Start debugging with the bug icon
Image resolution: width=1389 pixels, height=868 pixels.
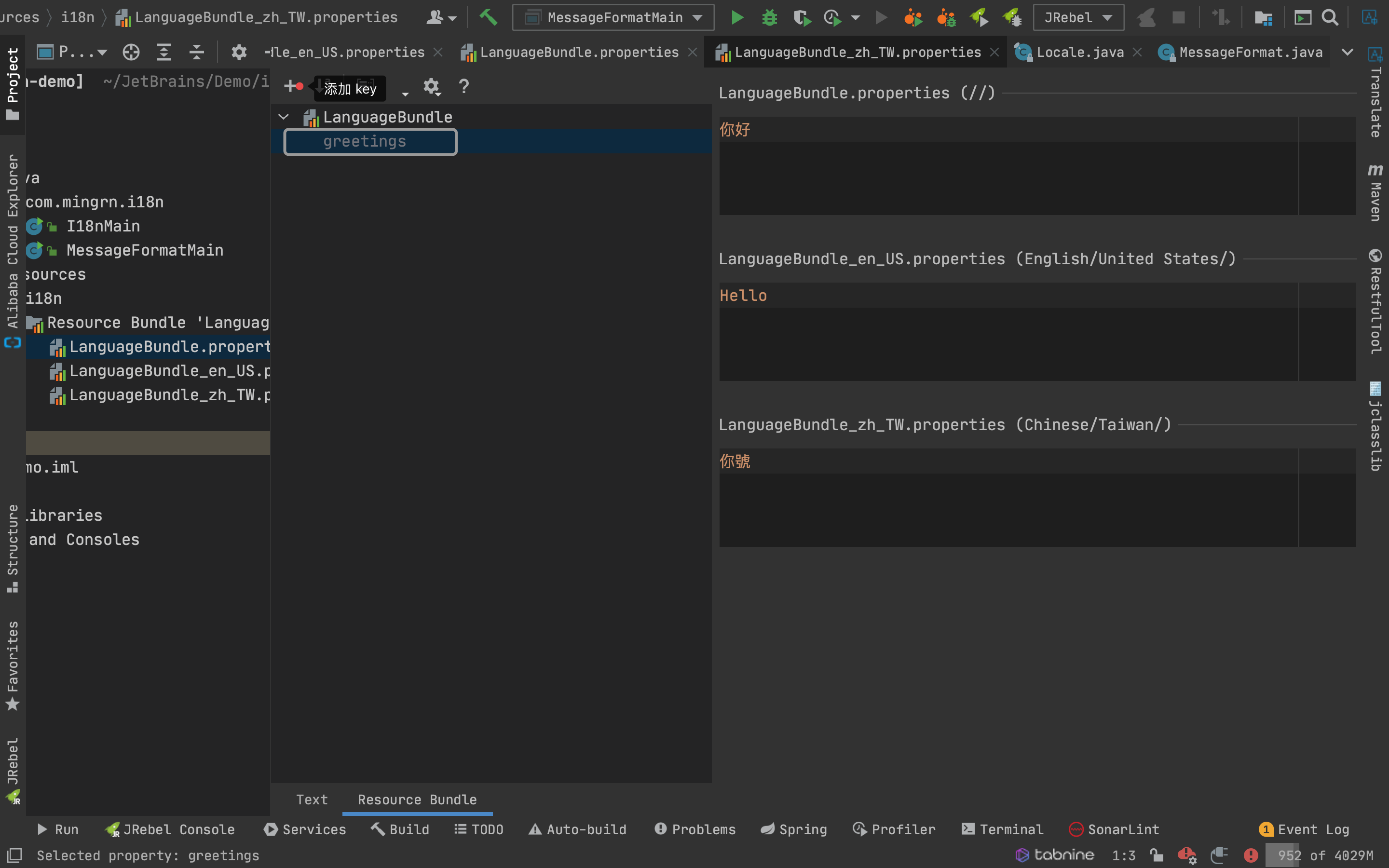[769, 18]
